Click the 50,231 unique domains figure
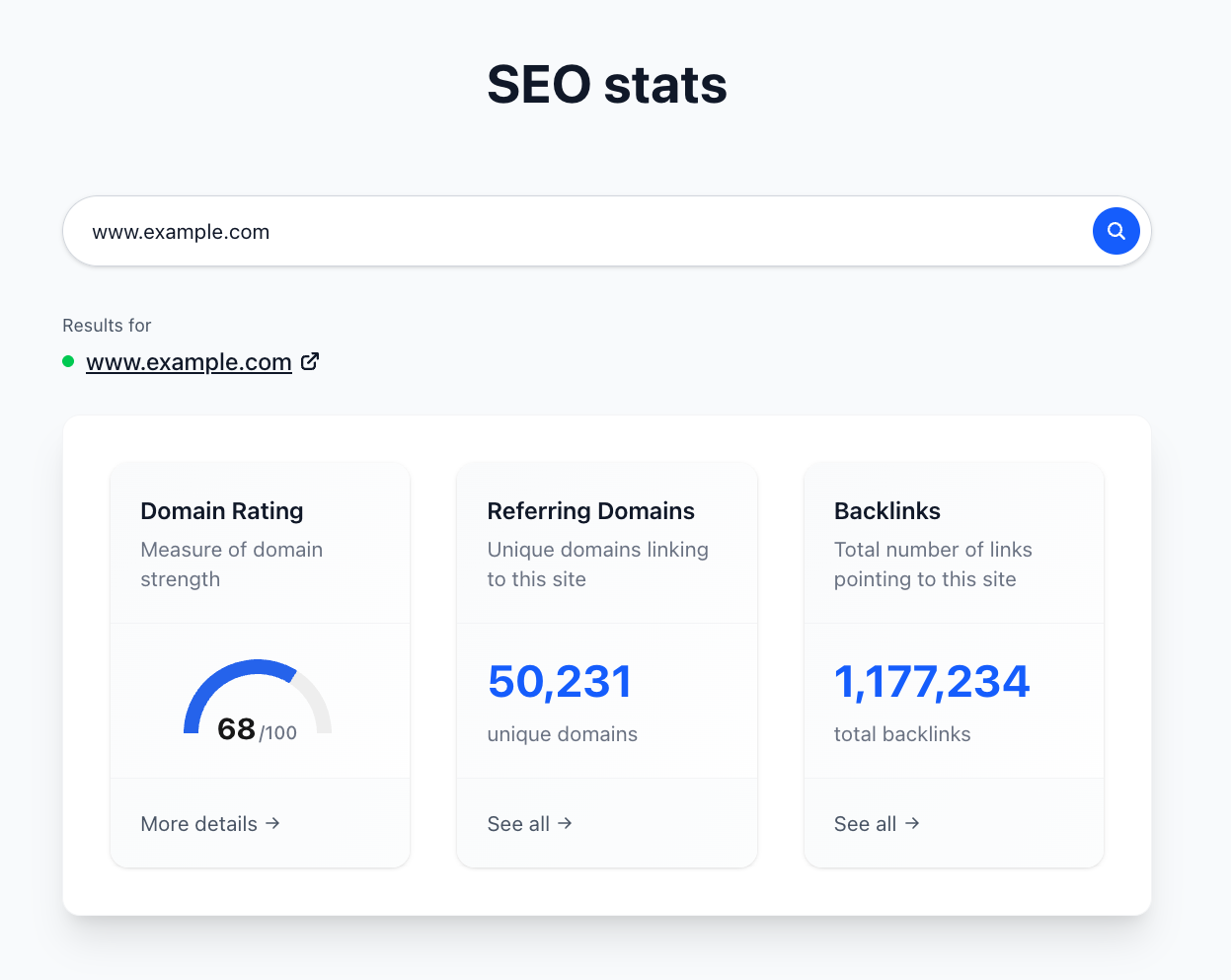Image resolution: width=1231 pixels, height=980 pixels. [560, 681]
